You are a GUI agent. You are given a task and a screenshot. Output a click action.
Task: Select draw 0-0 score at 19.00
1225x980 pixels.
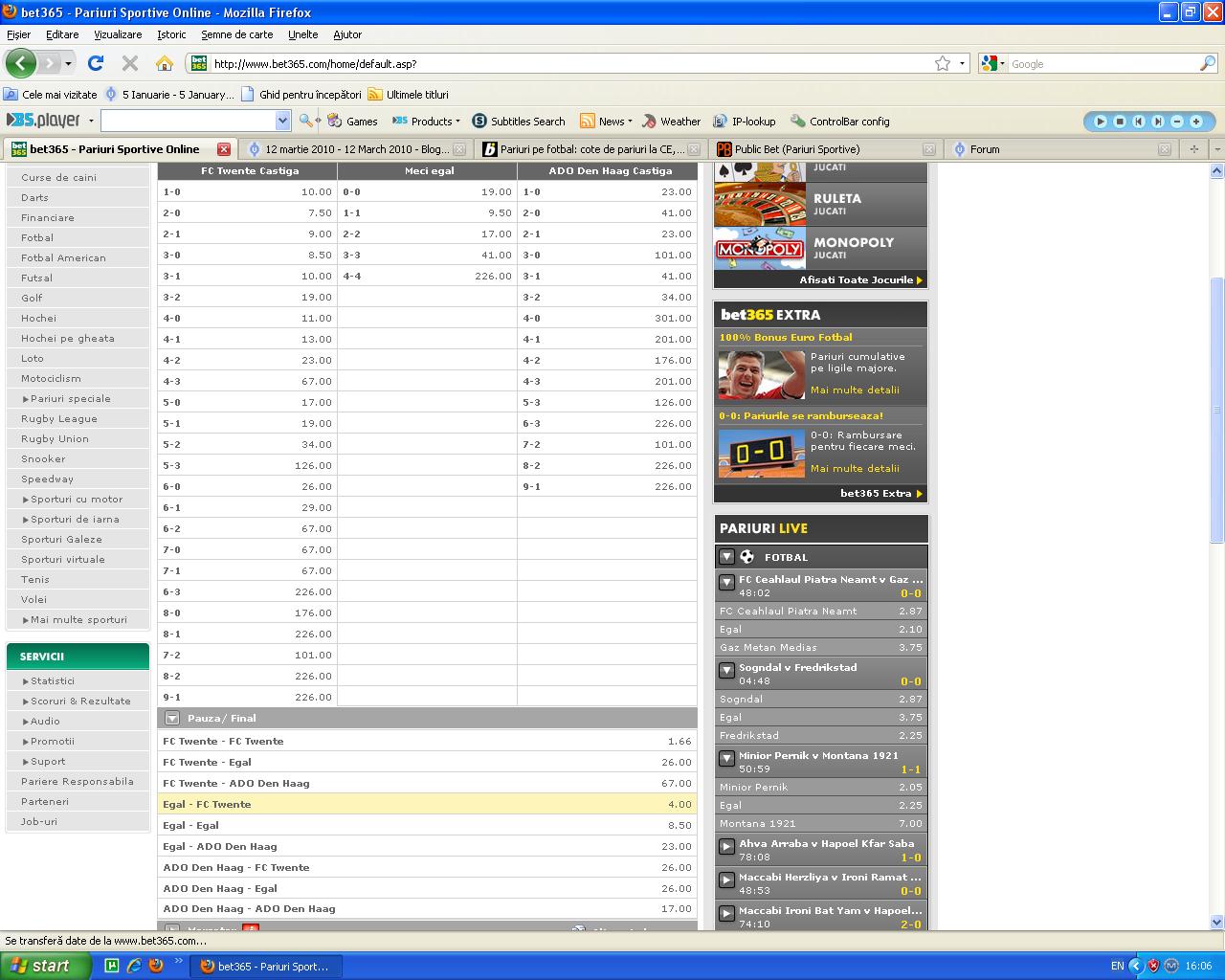pyautogui.click(x=427, y=191)
